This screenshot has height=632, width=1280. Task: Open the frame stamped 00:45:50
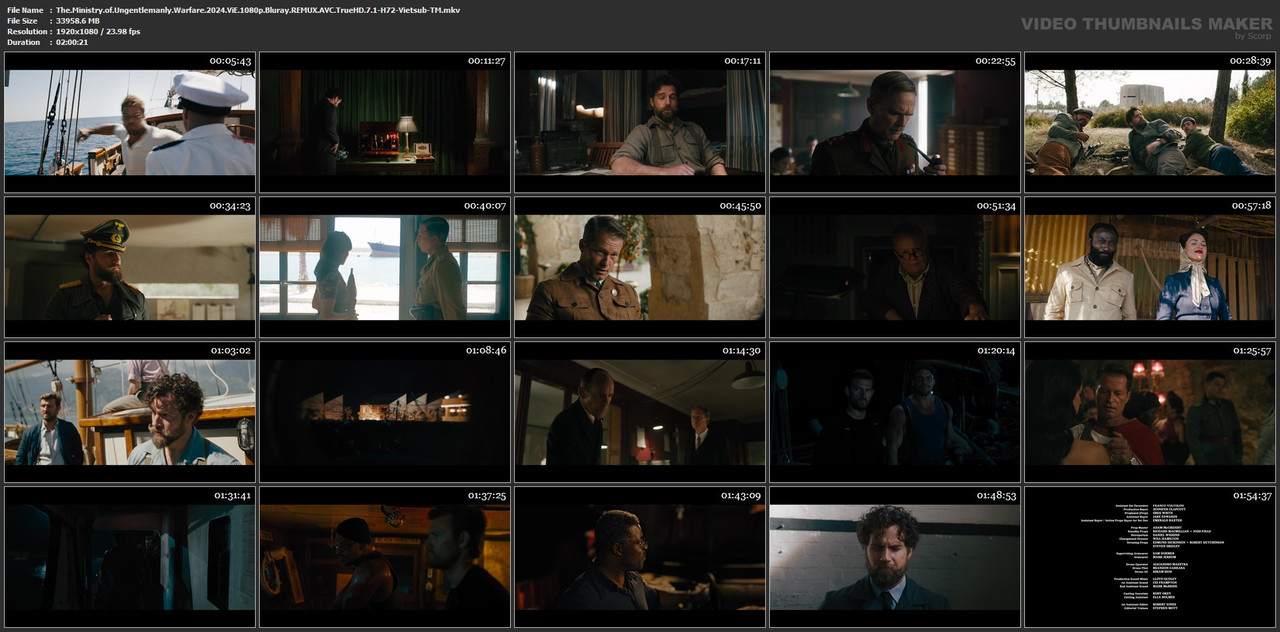point(640,267)
